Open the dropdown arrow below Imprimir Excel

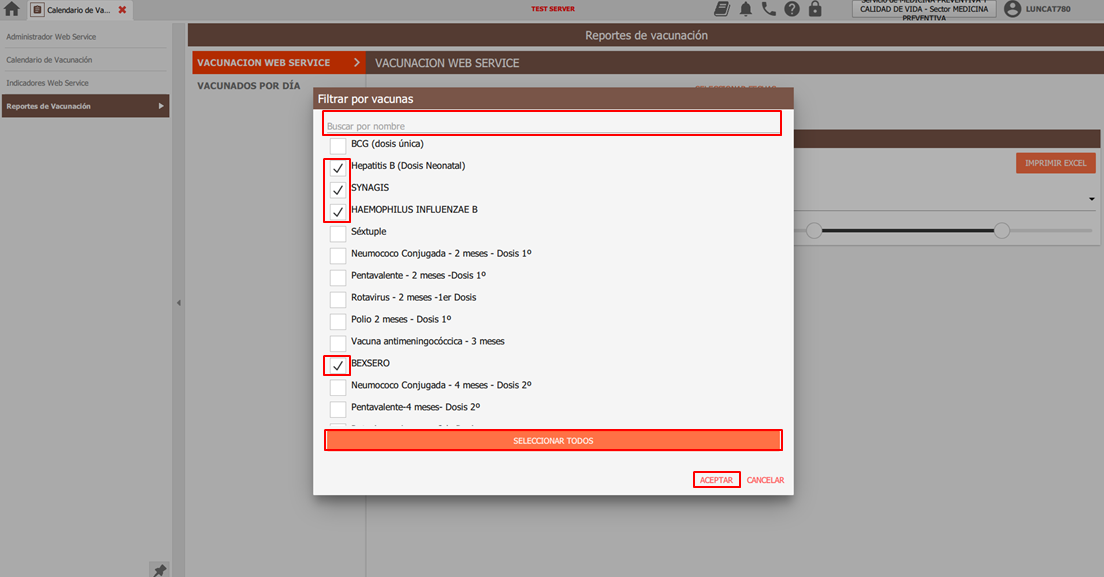tap(1090, 199)
